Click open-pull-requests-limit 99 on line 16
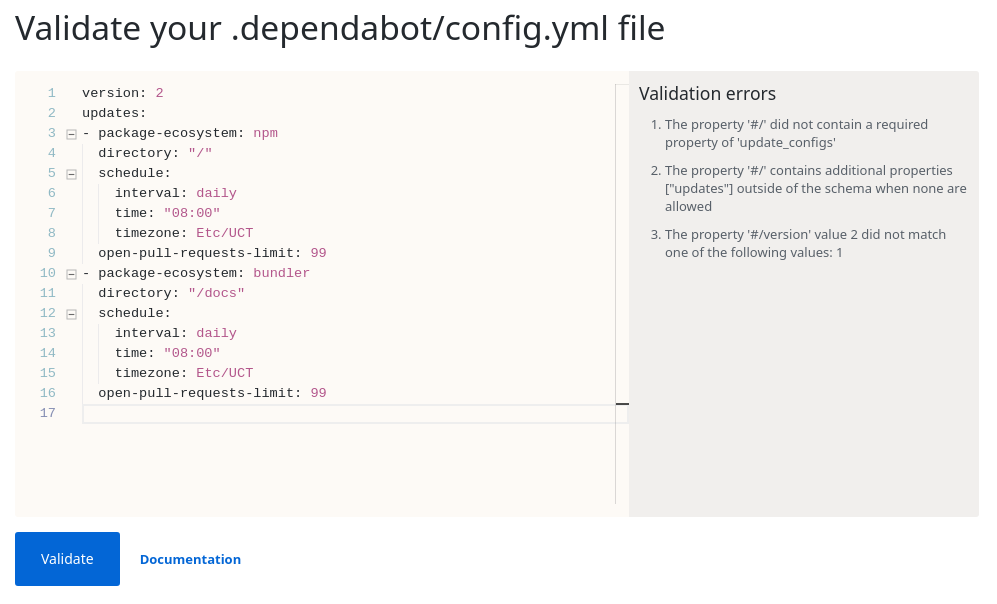Viewport: 997px width, 604px height. 212,393
